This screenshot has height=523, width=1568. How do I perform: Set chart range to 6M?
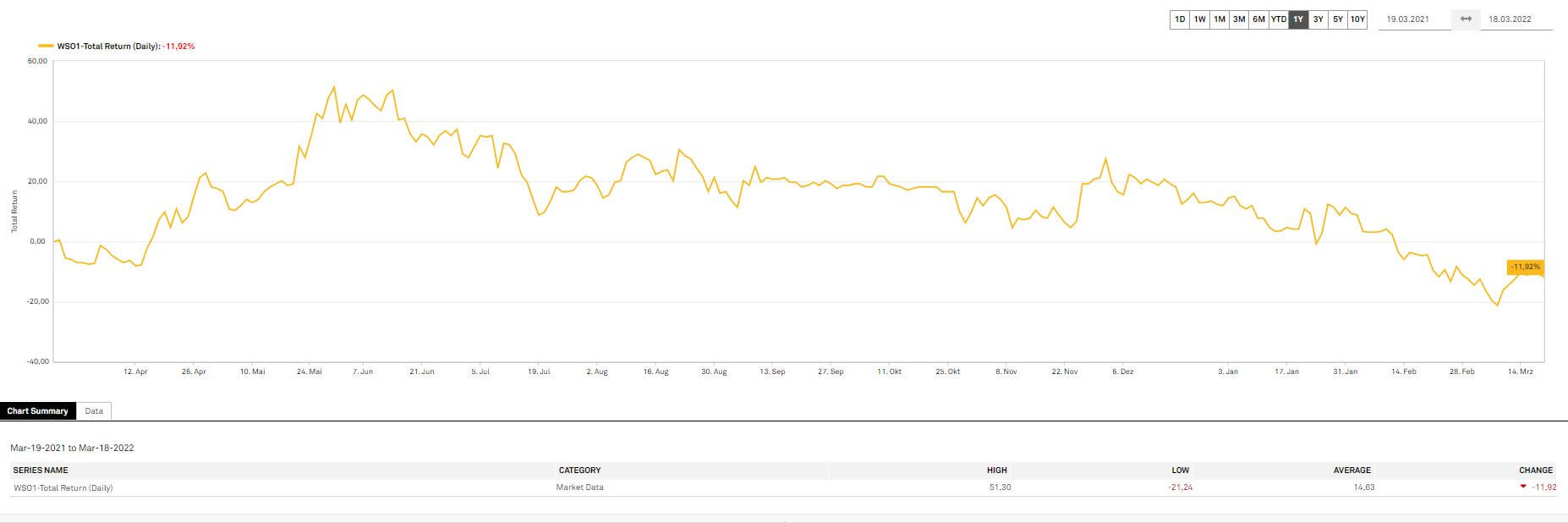coord(1258,19)
